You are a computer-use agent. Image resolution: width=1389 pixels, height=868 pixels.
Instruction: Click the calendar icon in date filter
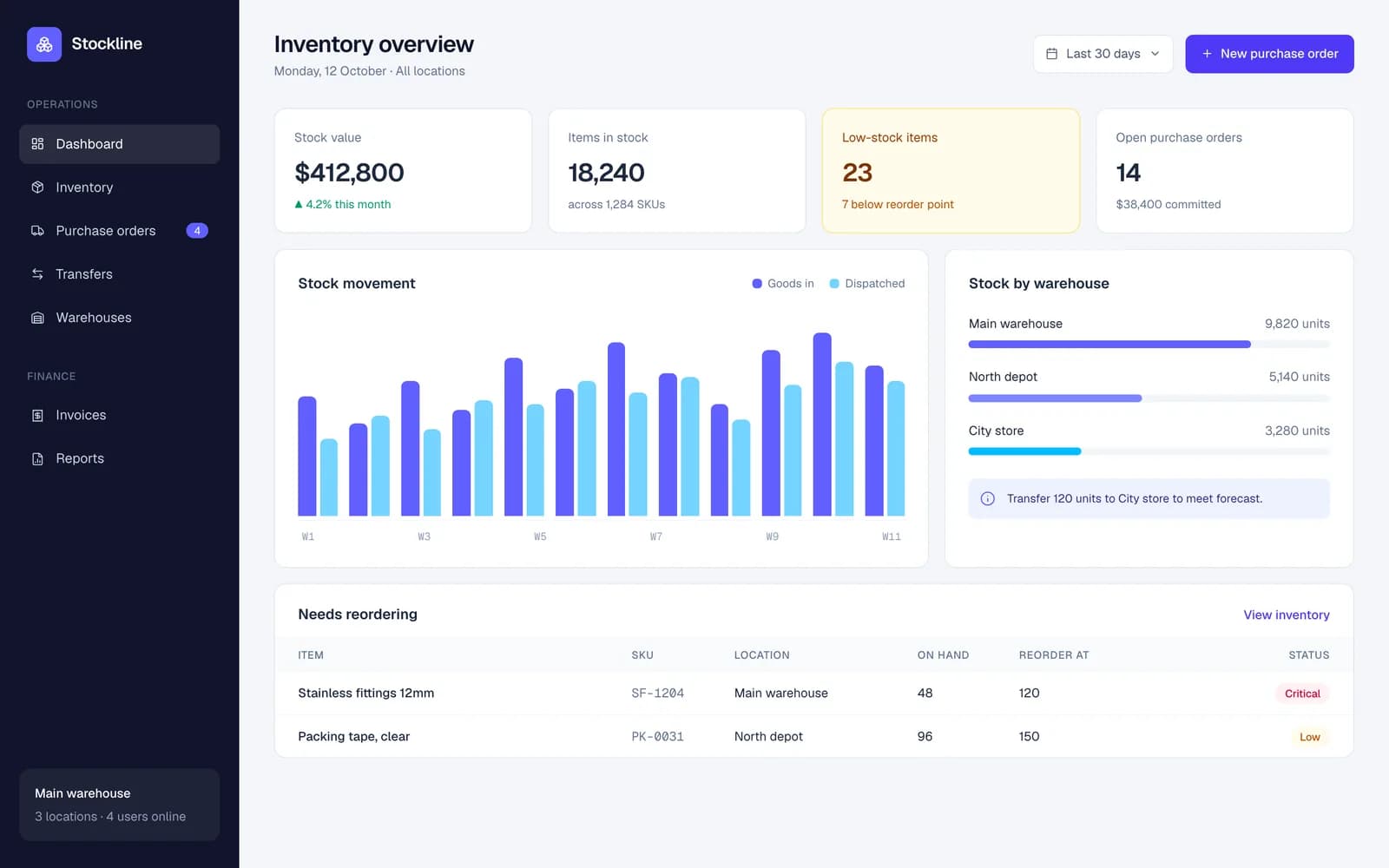pyautogui.click(x=1051, y=54)
